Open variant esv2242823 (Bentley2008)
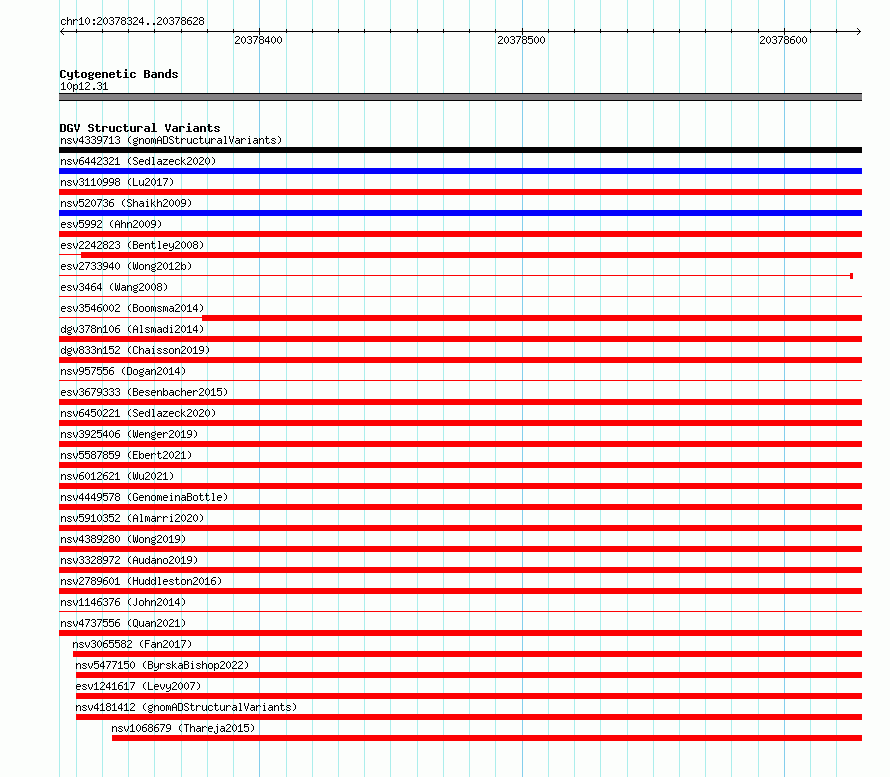 pos(132,245)
